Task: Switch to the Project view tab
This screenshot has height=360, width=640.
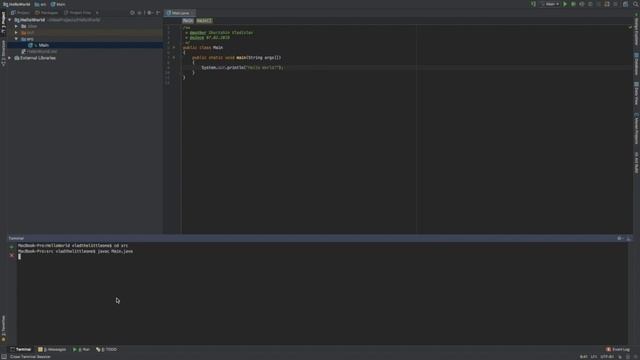Action: click(20, 13)
